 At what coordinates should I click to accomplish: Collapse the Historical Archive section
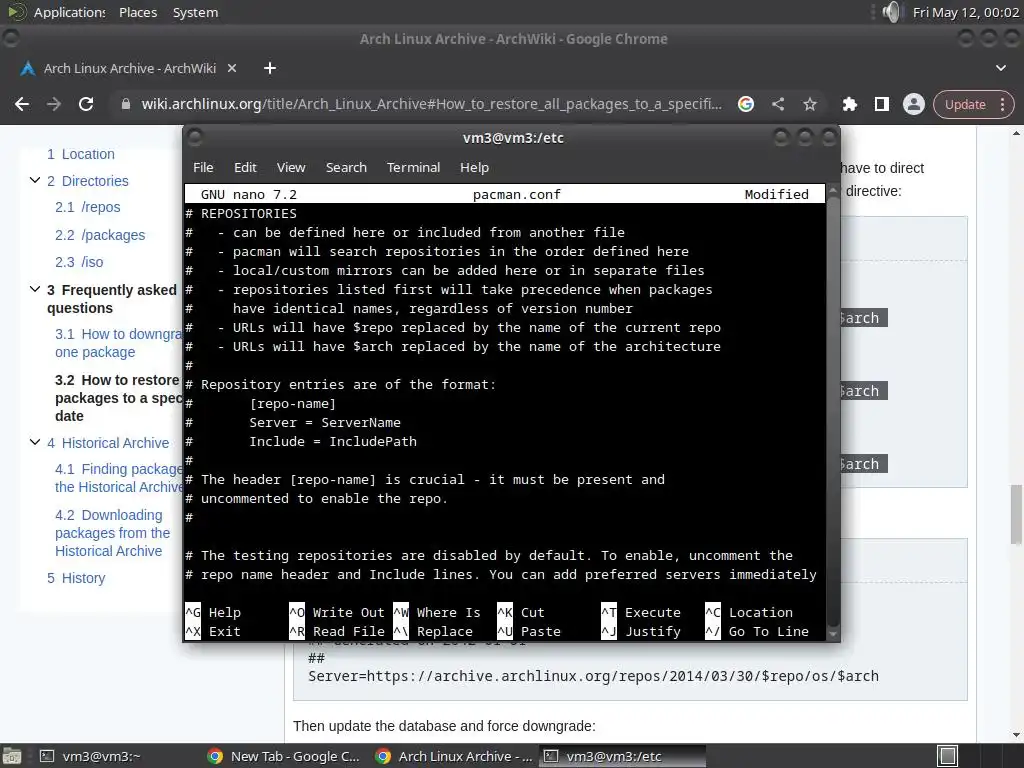(35, 442)
